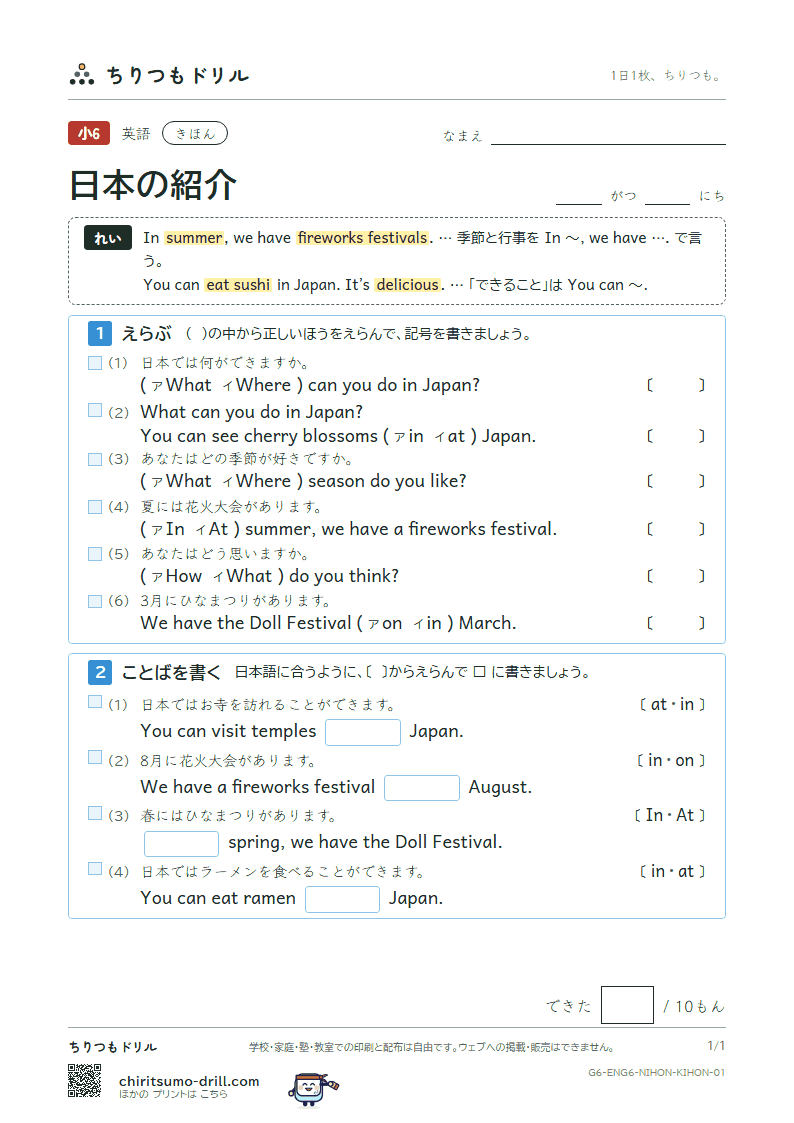This screenshot has height=1123, width=794.
Task: Check the box beside 'What can you do in Japan?'
Action: [95, 410]
